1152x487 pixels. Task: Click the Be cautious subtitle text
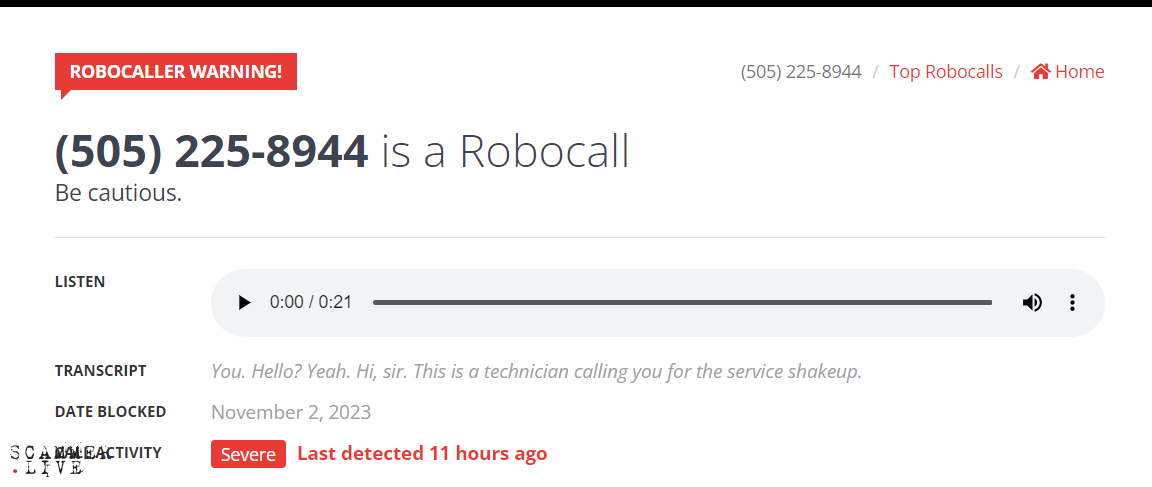(118, 193)
